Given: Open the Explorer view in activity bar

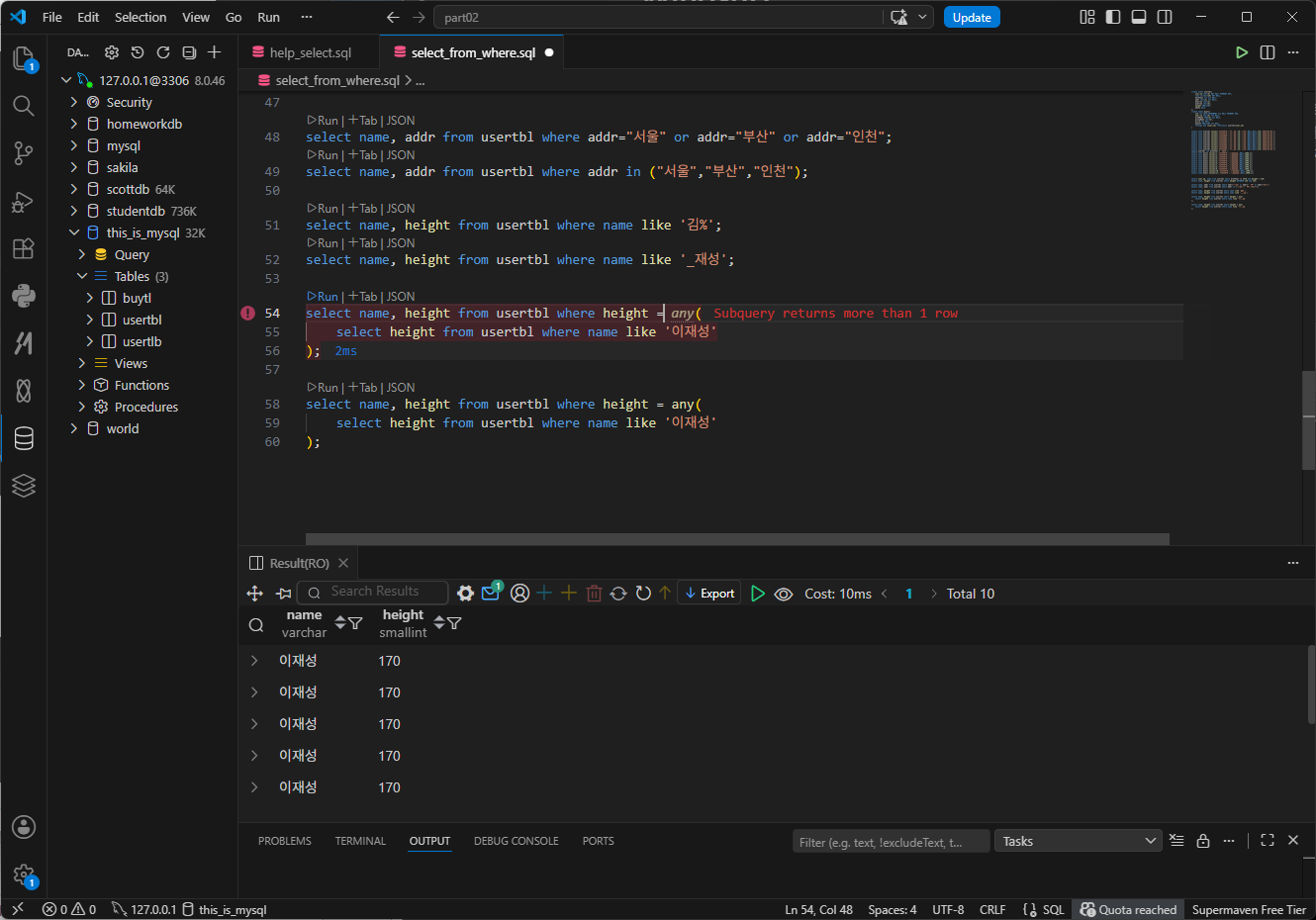Looking at the screenshot, I should pos(24,57).
